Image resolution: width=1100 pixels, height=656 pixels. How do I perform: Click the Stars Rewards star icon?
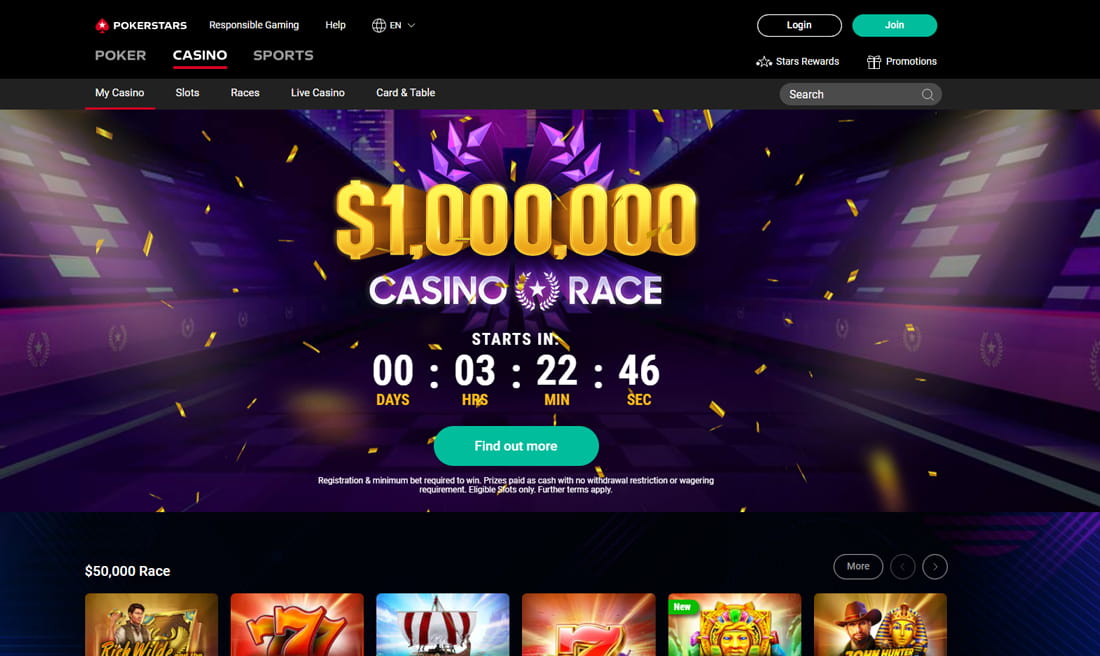pos(763,62)
